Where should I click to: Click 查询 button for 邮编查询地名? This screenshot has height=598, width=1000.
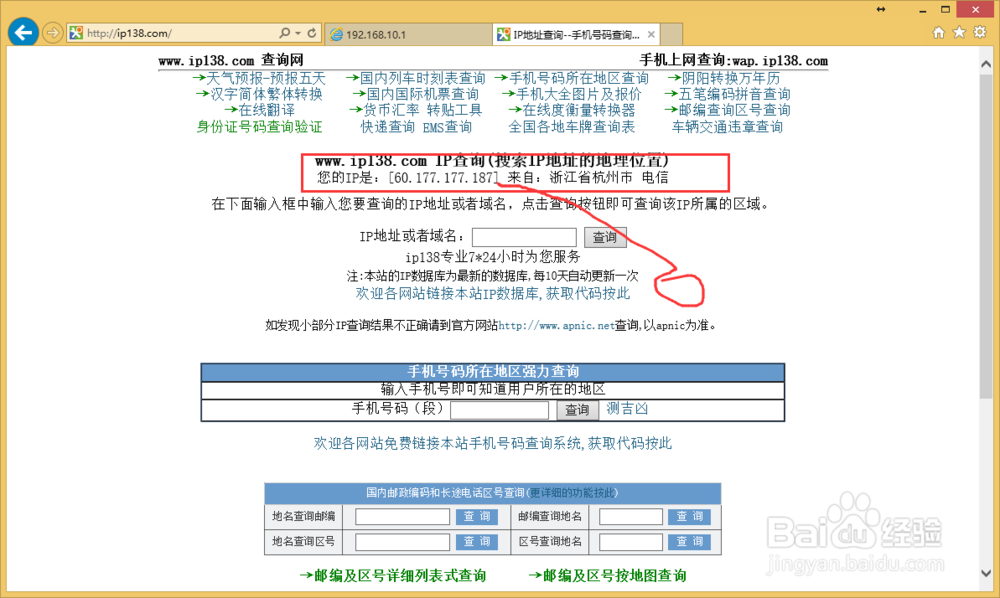tap(689, 516)
